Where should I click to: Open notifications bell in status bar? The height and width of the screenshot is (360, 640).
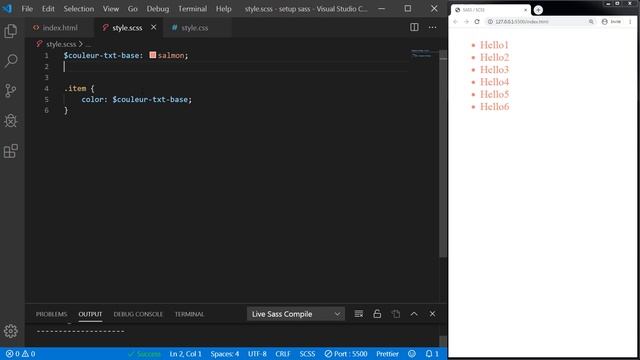tap(432, 354)
